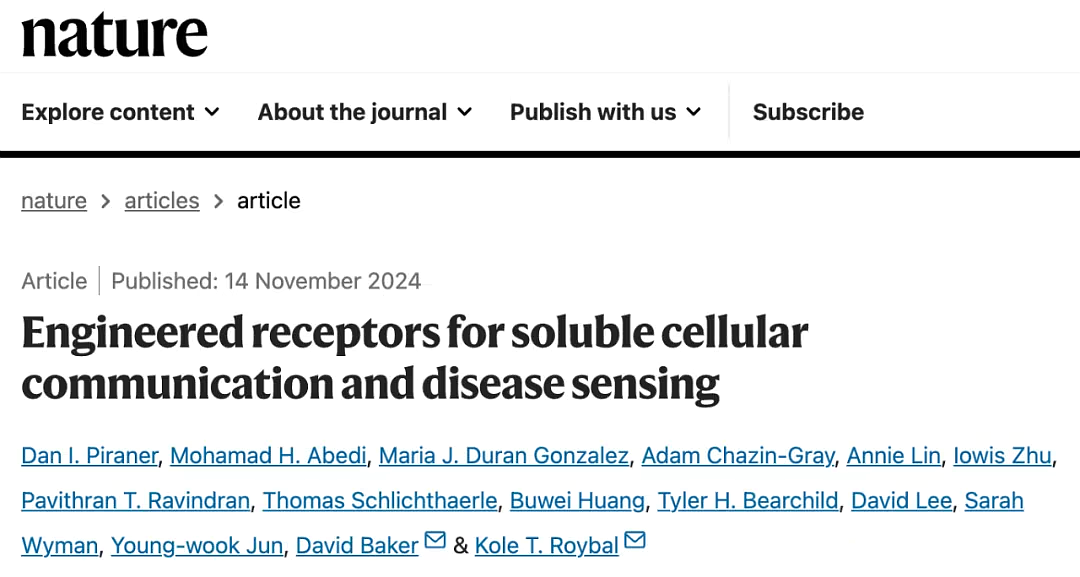
Task: Click the Subscribe link
Action: (808, 112)
